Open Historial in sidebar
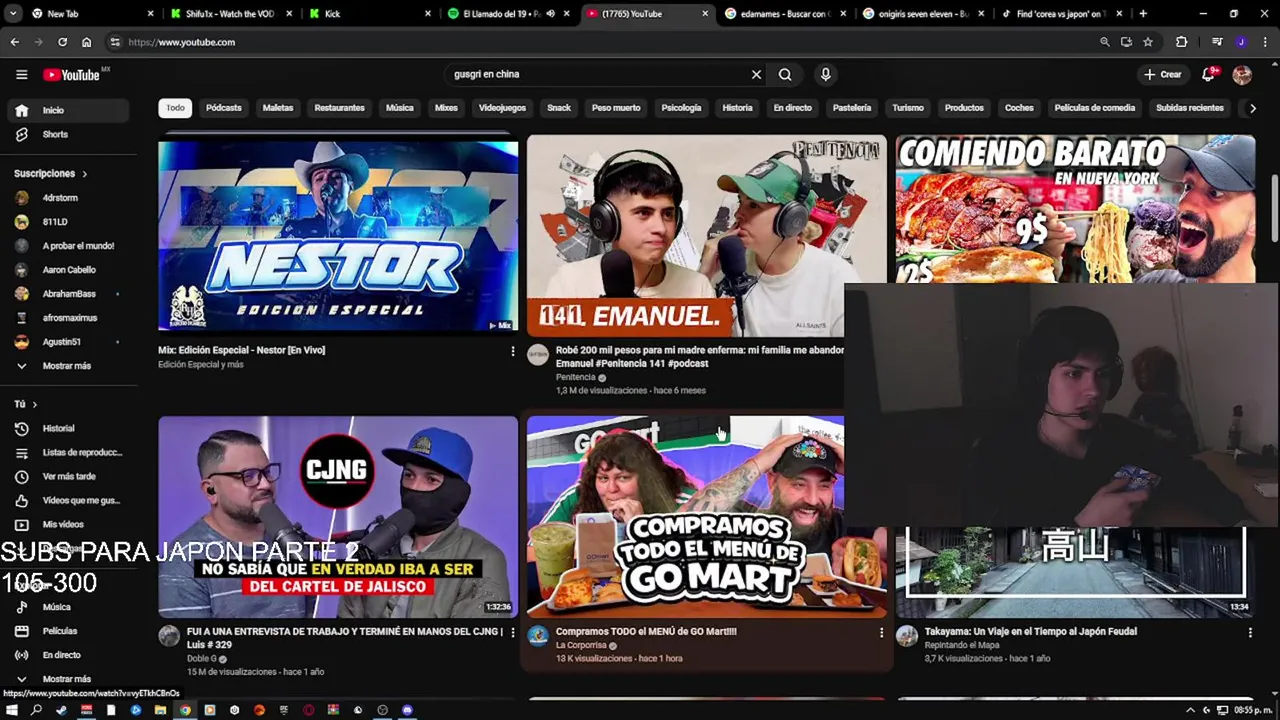This screenshot has height=720, width=1280. (68, 428)
